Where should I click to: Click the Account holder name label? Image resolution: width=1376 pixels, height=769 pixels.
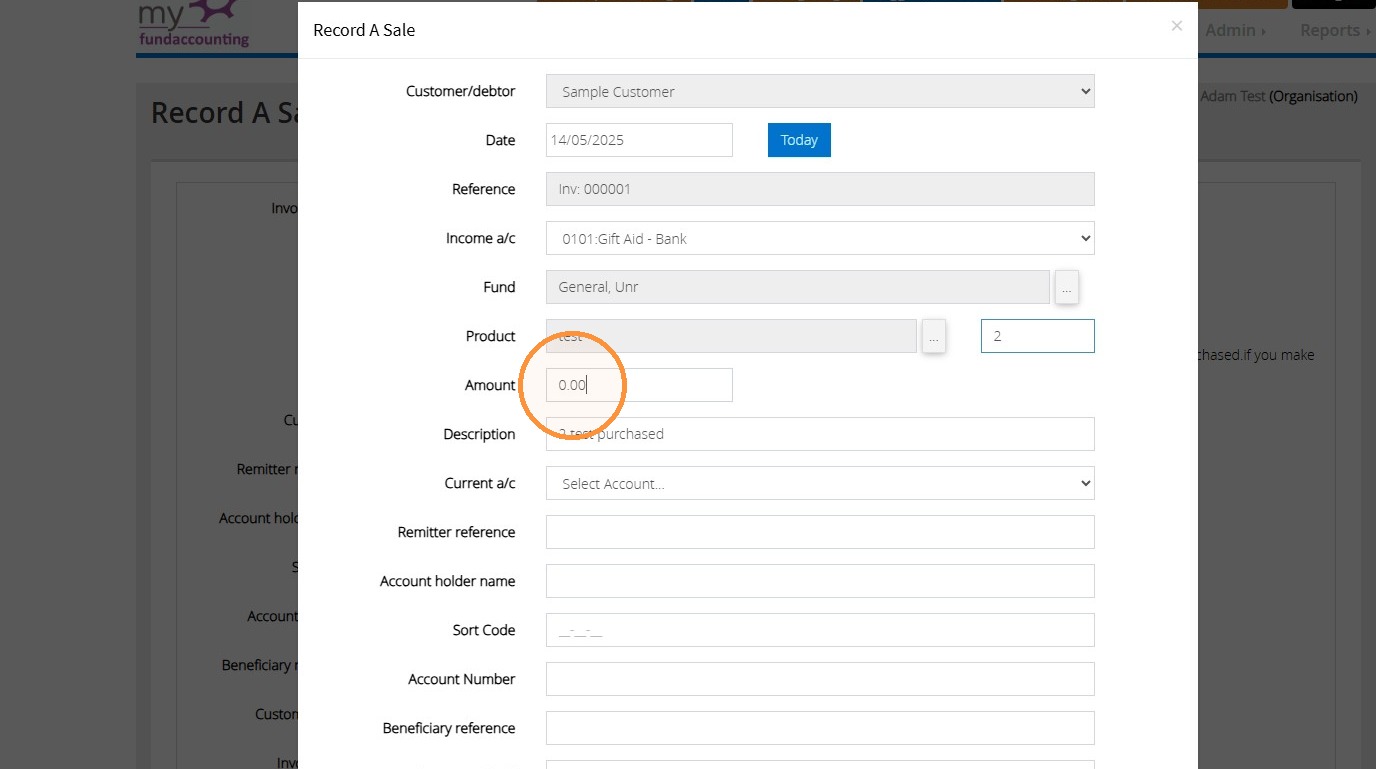coord(448,581)
